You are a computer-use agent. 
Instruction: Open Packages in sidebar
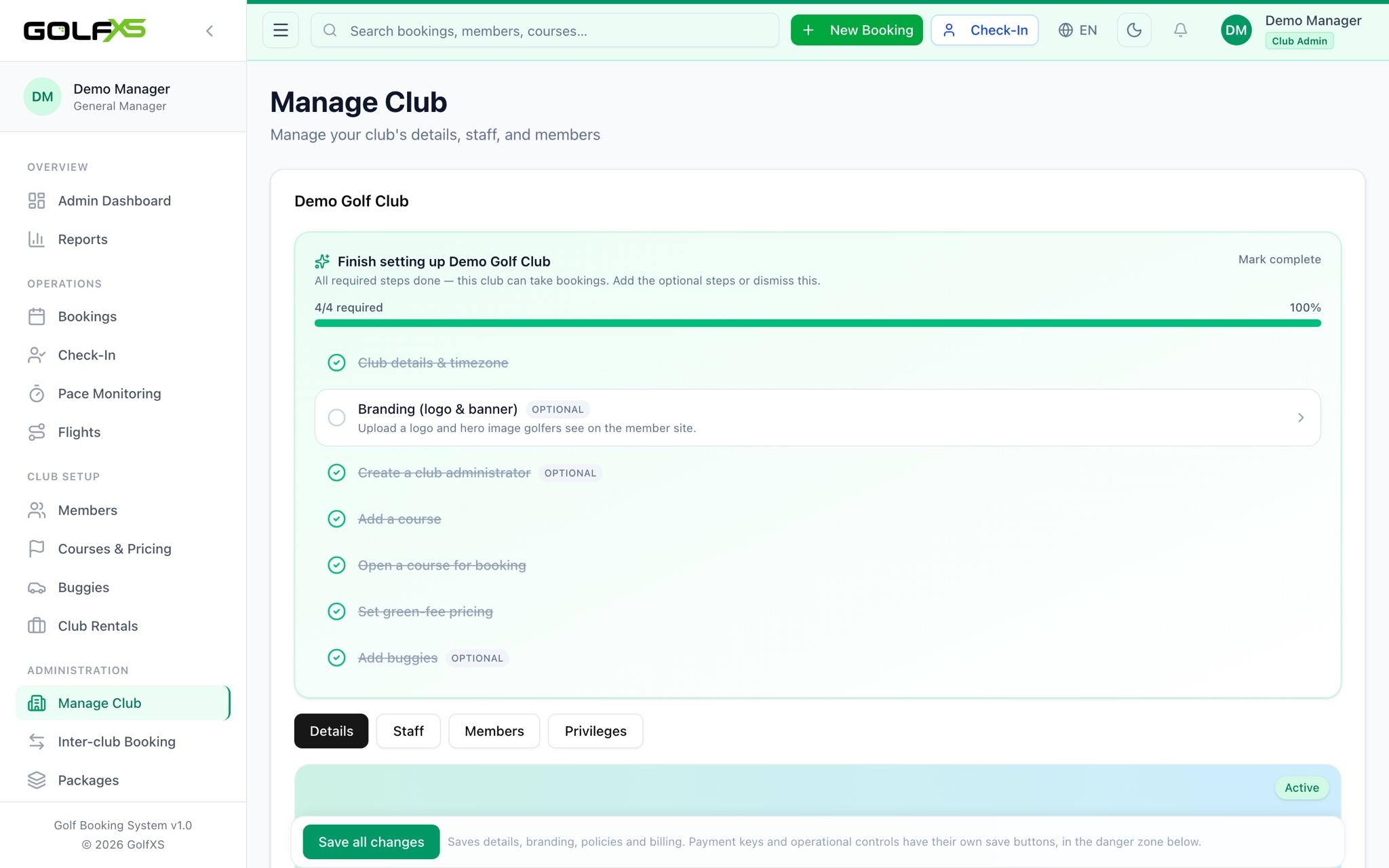coord(123,781)
